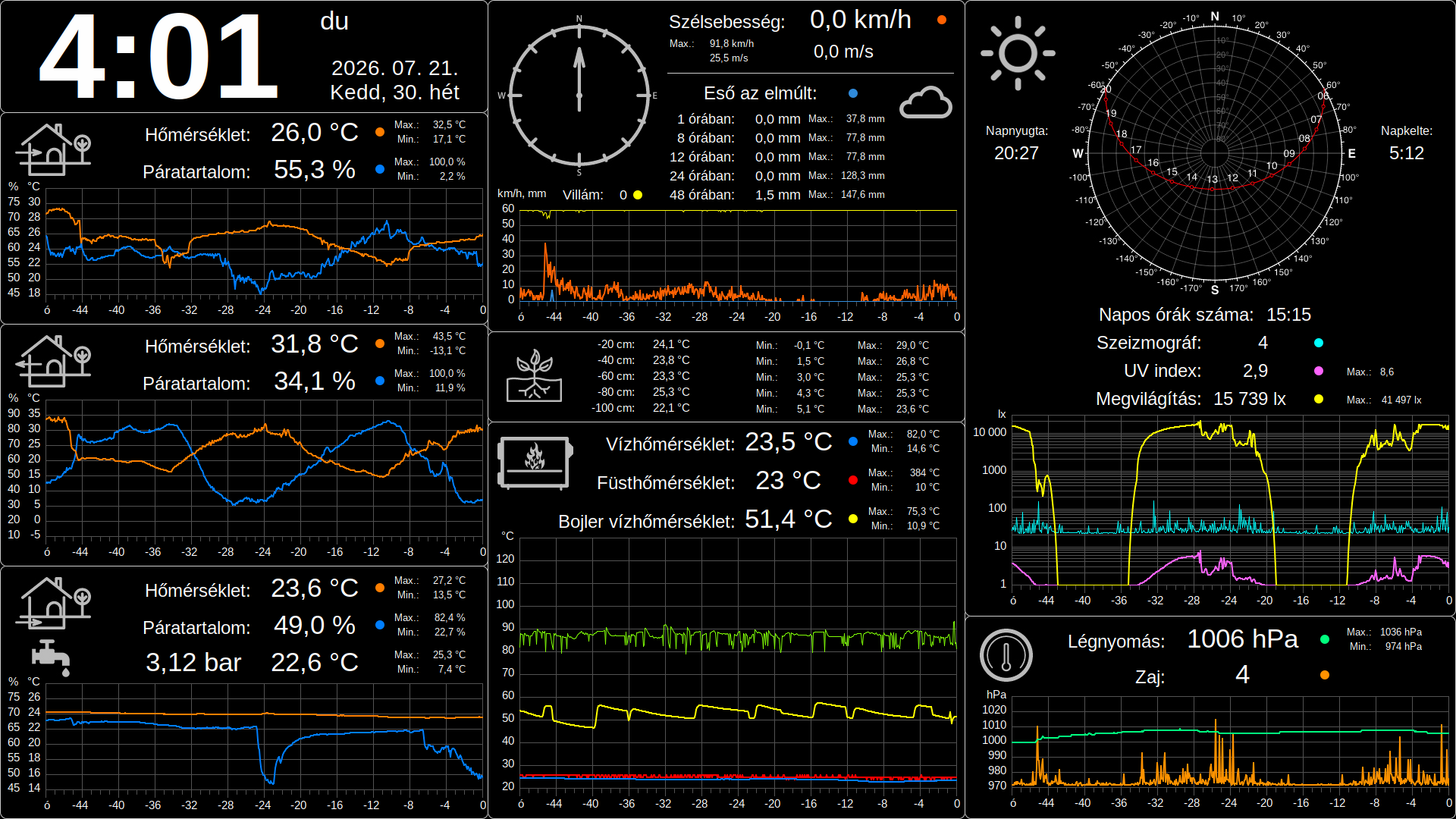
Task: Click the soil temperature plant icon
Action: [x=535, y=375]
